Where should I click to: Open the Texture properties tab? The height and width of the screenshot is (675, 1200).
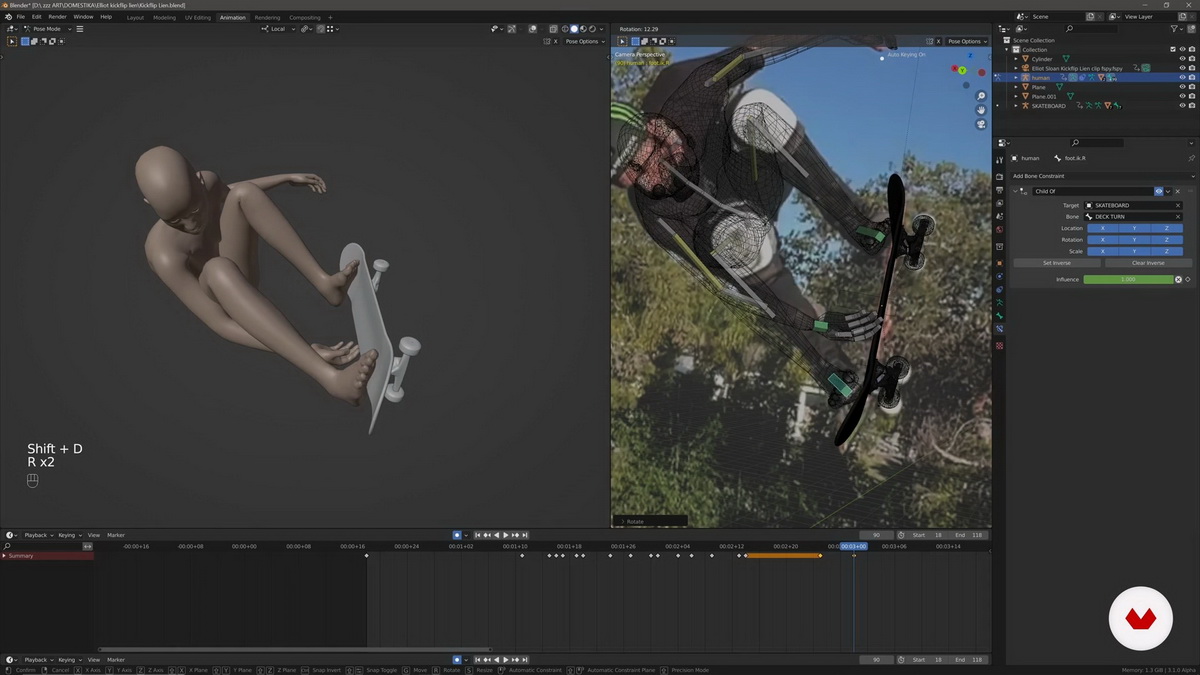pyautogui.click(x=999, y=345)
